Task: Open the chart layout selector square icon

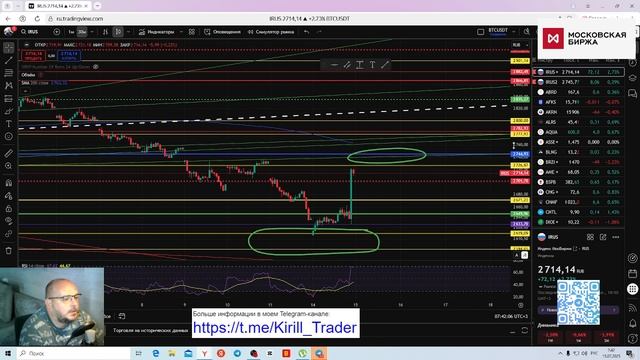Action: 480,32
